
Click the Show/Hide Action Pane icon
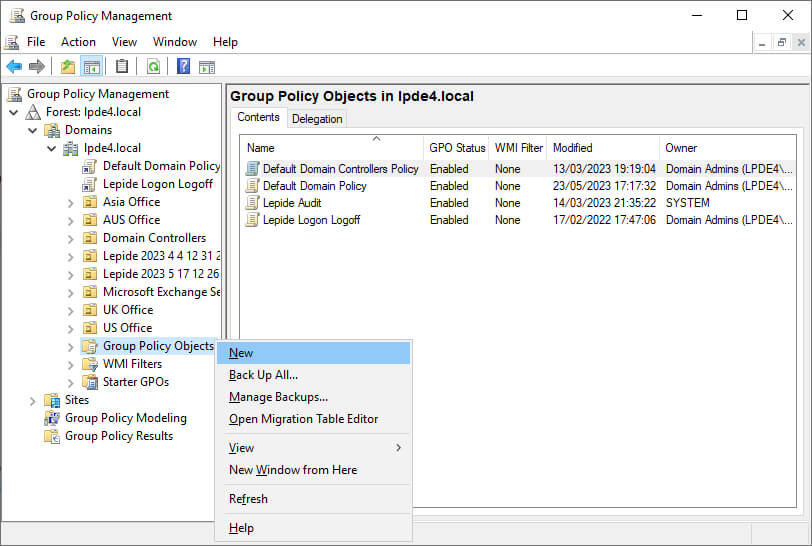pos(207,67)
